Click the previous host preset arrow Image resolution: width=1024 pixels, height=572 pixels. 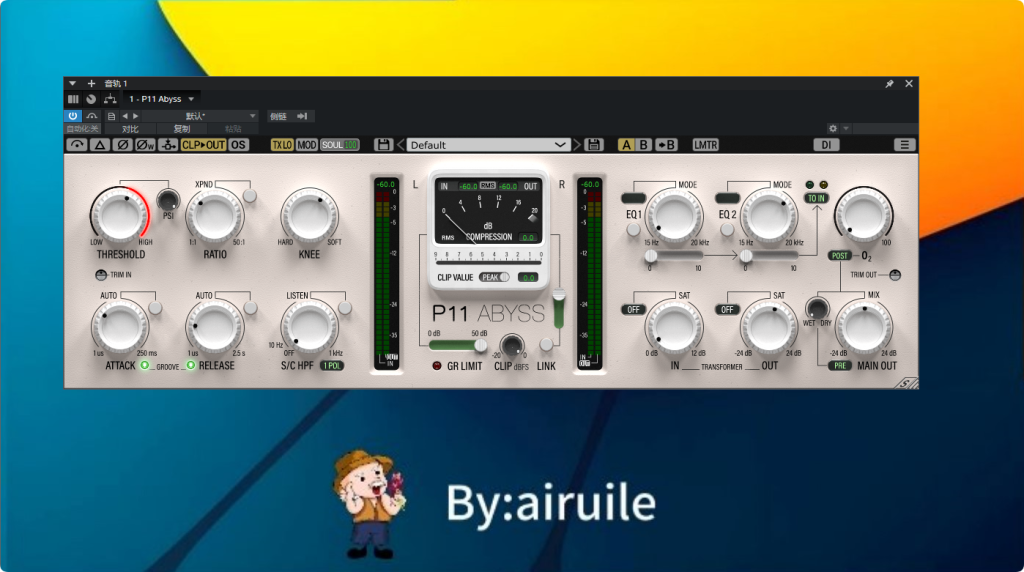[x=125, y=116]
